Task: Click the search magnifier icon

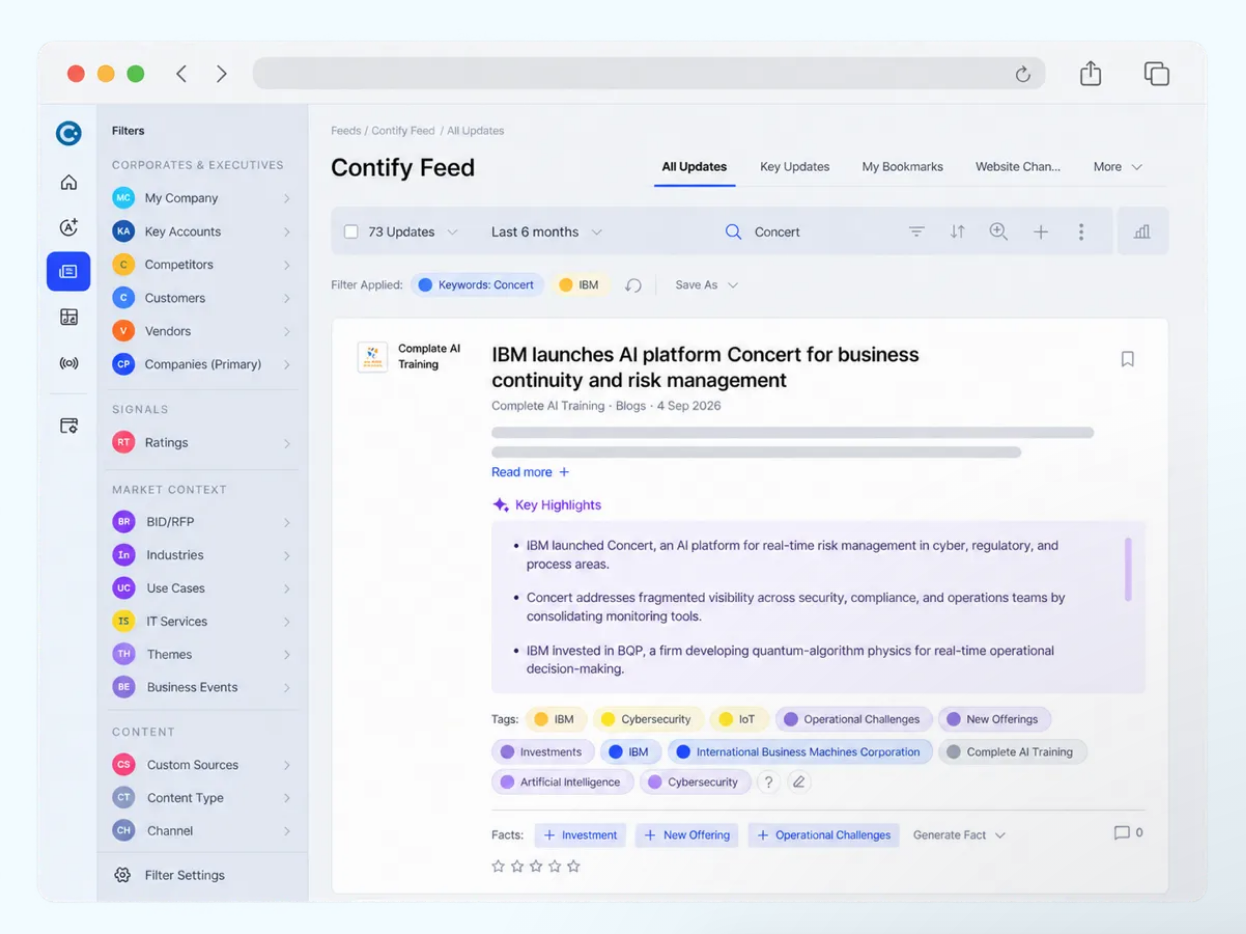Action: [x=733, y=232]
